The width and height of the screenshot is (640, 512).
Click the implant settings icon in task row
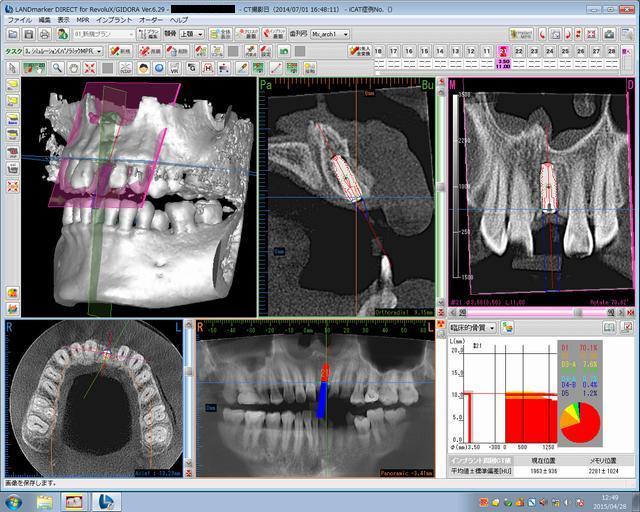[x=266, y=51]
